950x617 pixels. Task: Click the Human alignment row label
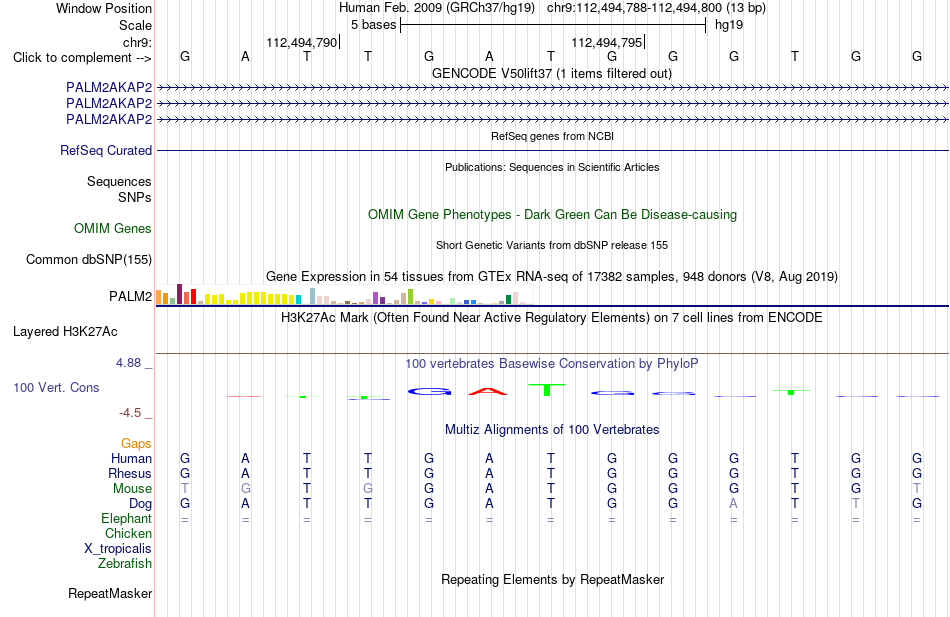click(x=131, y=459)
